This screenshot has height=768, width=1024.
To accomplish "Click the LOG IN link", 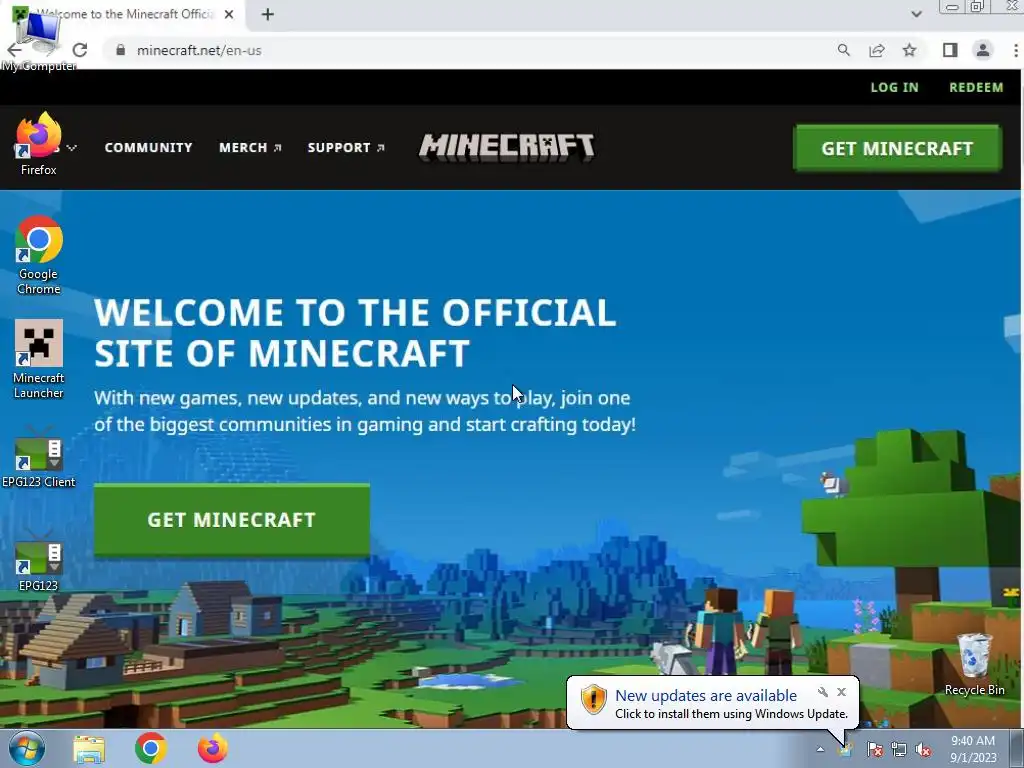I will point(894,88).
